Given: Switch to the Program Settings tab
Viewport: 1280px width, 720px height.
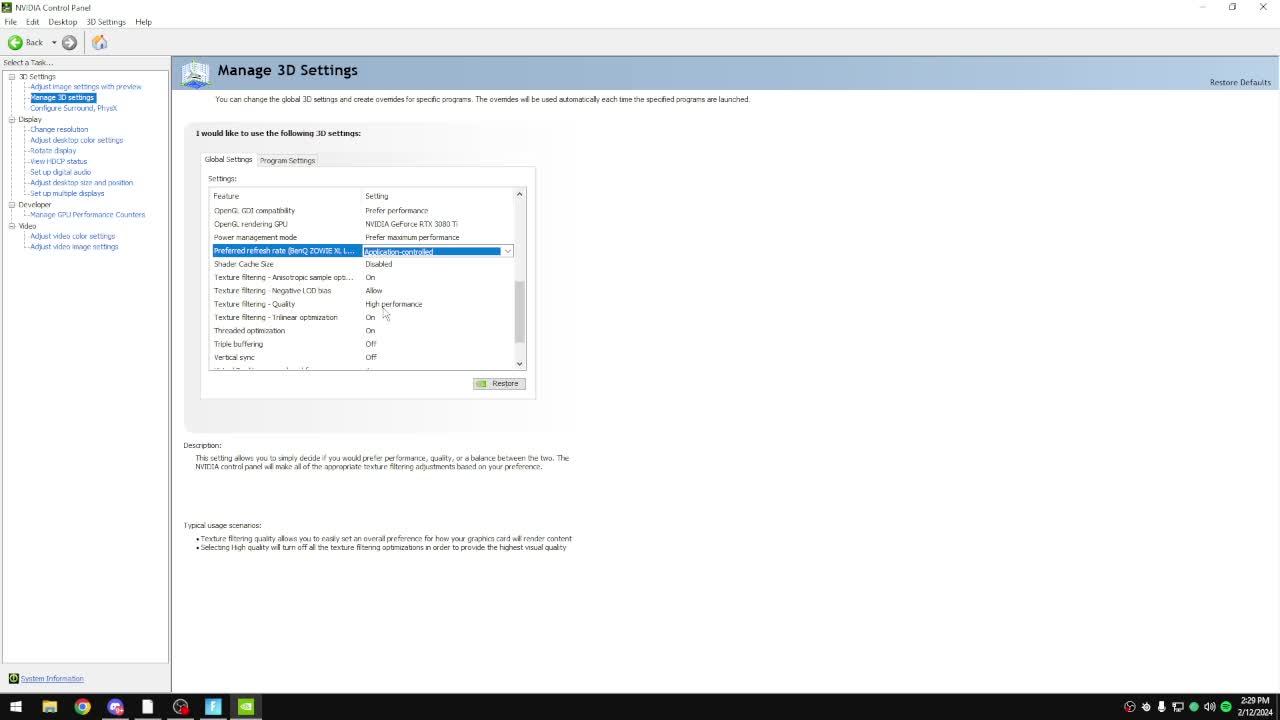Looking at the screenshot, I should click(x=287, y=160).
